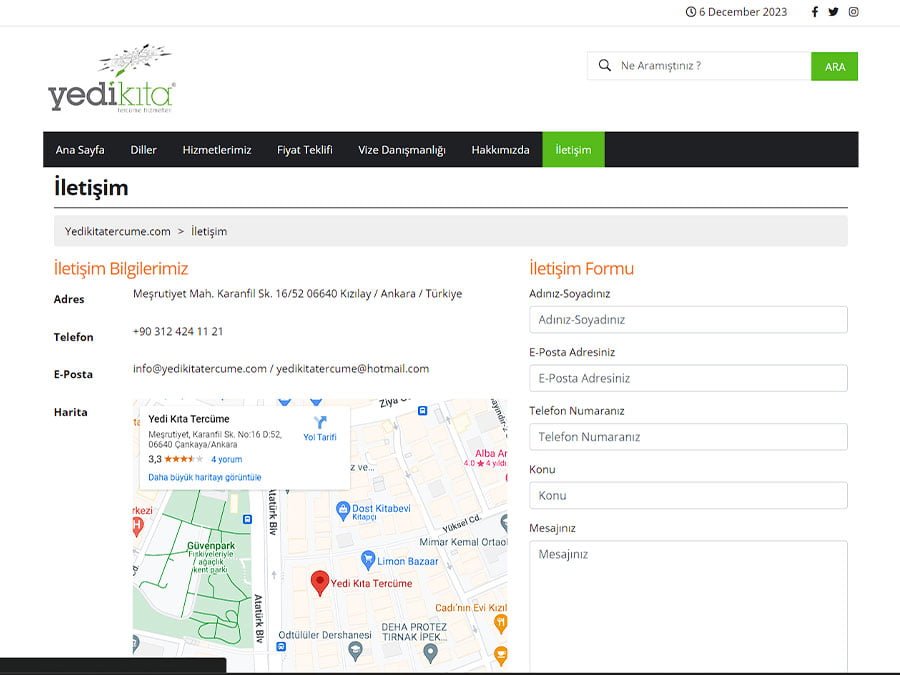Select the İletişim menu item
Viewport: 900px width, 675px height.
point(573,150)
